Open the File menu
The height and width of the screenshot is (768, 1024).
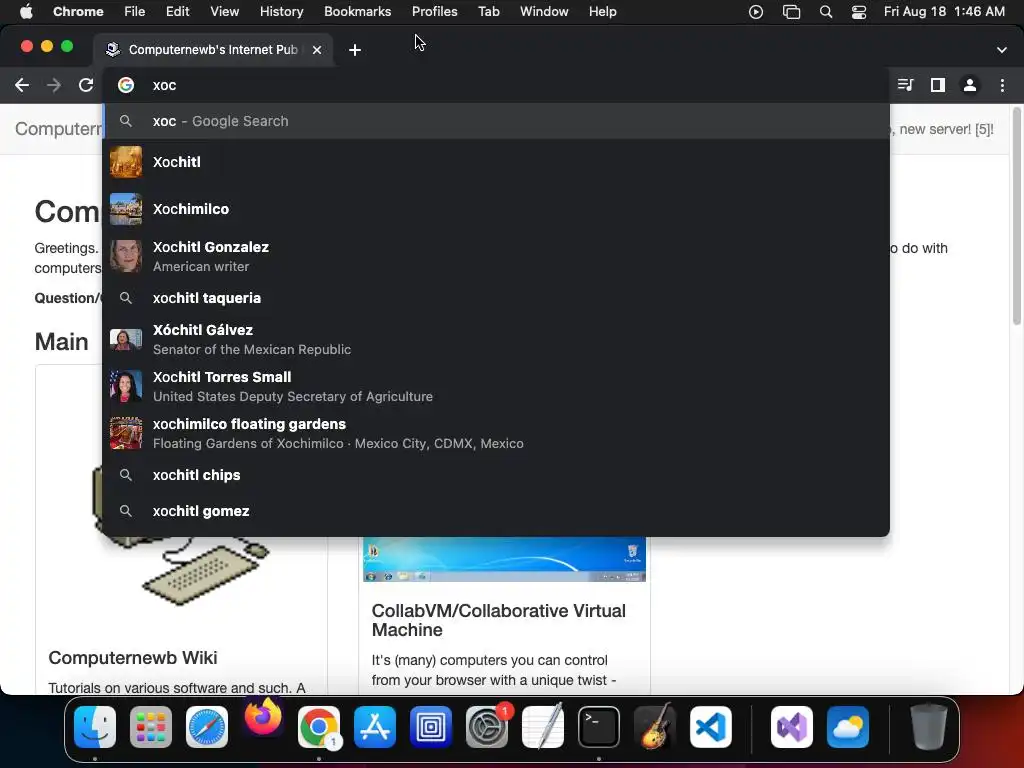click(135, 12)
